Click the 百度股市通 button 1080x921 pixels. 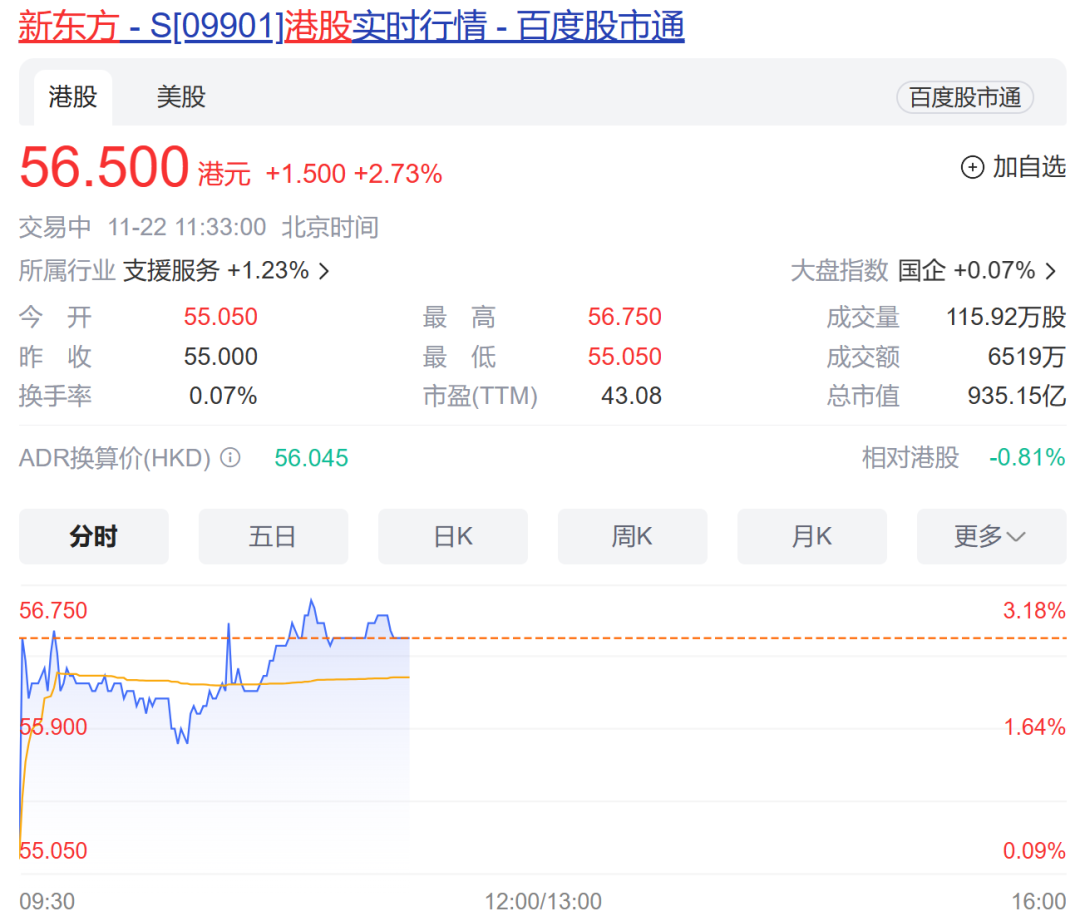click(x=964, y=97)
